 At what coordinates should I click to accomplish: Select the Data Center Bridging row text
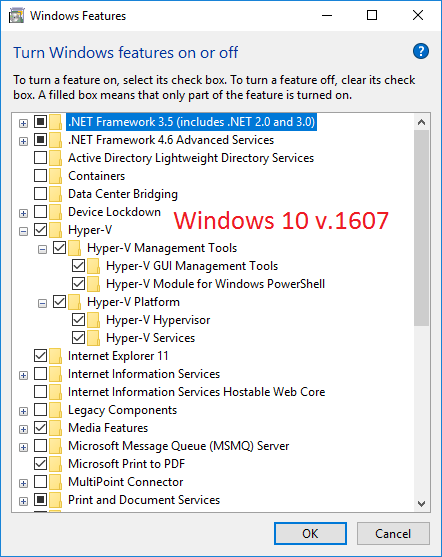click(123, 194)
